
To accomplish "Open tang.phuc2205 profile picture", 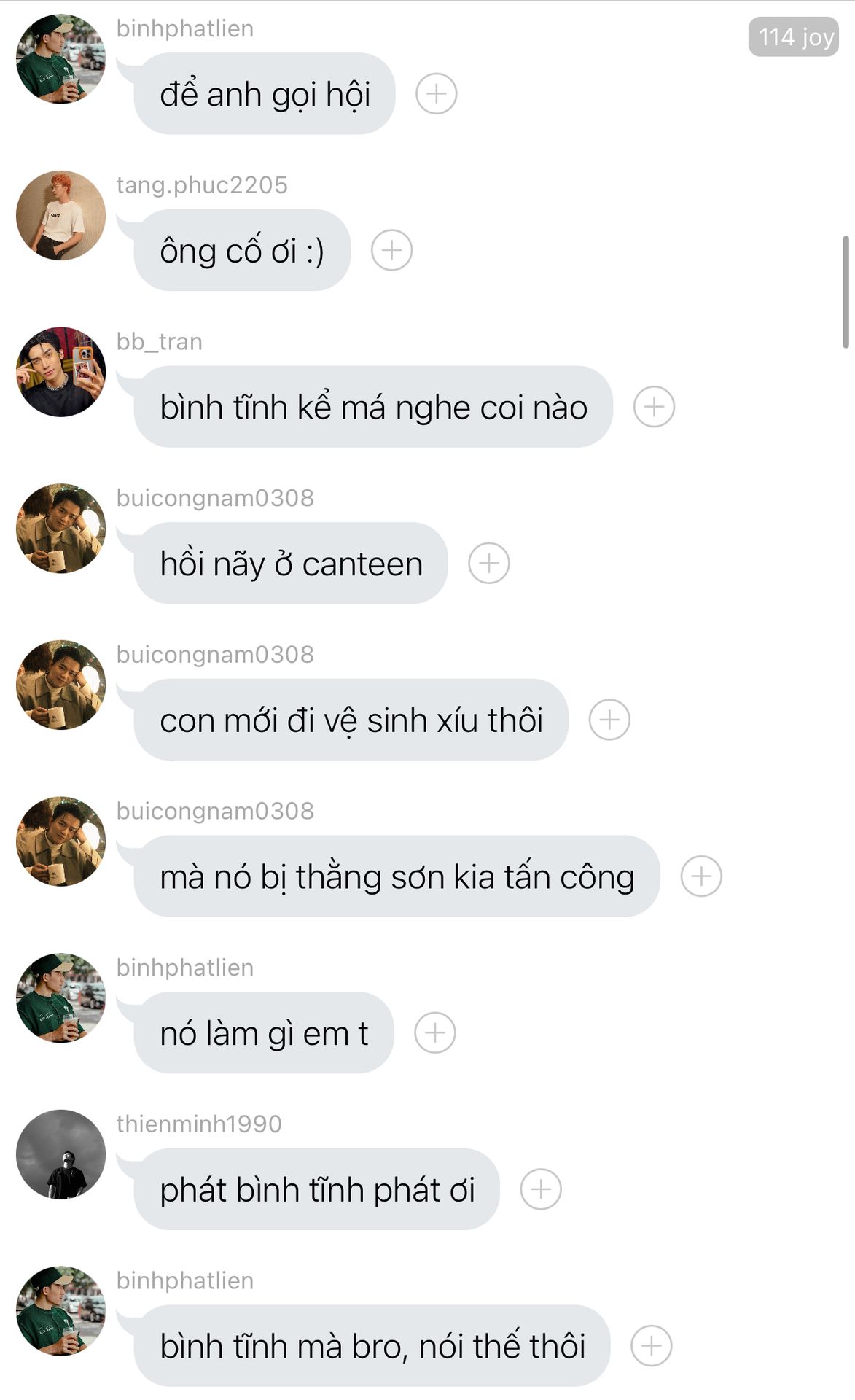I will 60,215.
